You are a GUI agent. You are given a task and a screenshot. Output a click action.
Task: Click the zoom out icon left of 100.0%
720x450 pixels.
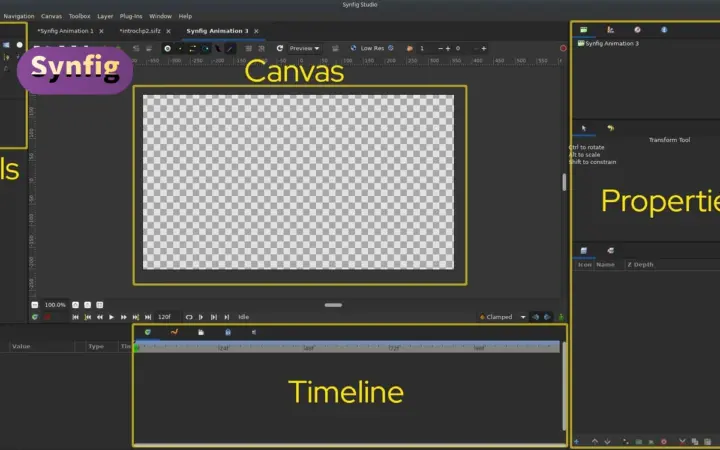[34, 305]
